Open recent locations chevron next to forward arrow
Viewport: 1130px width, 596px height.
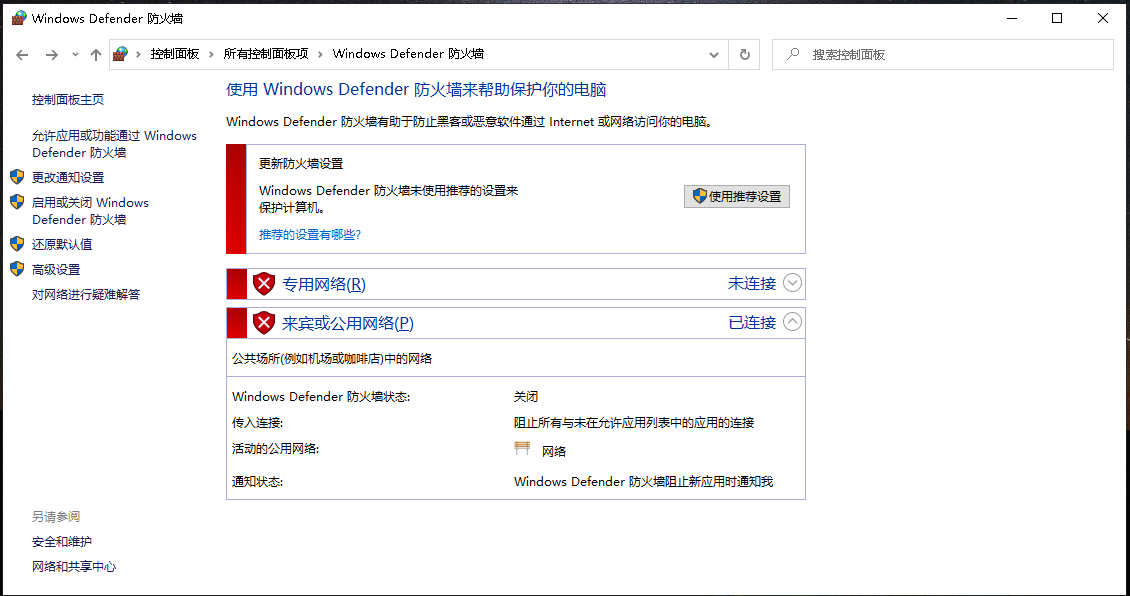click(75, 55)
